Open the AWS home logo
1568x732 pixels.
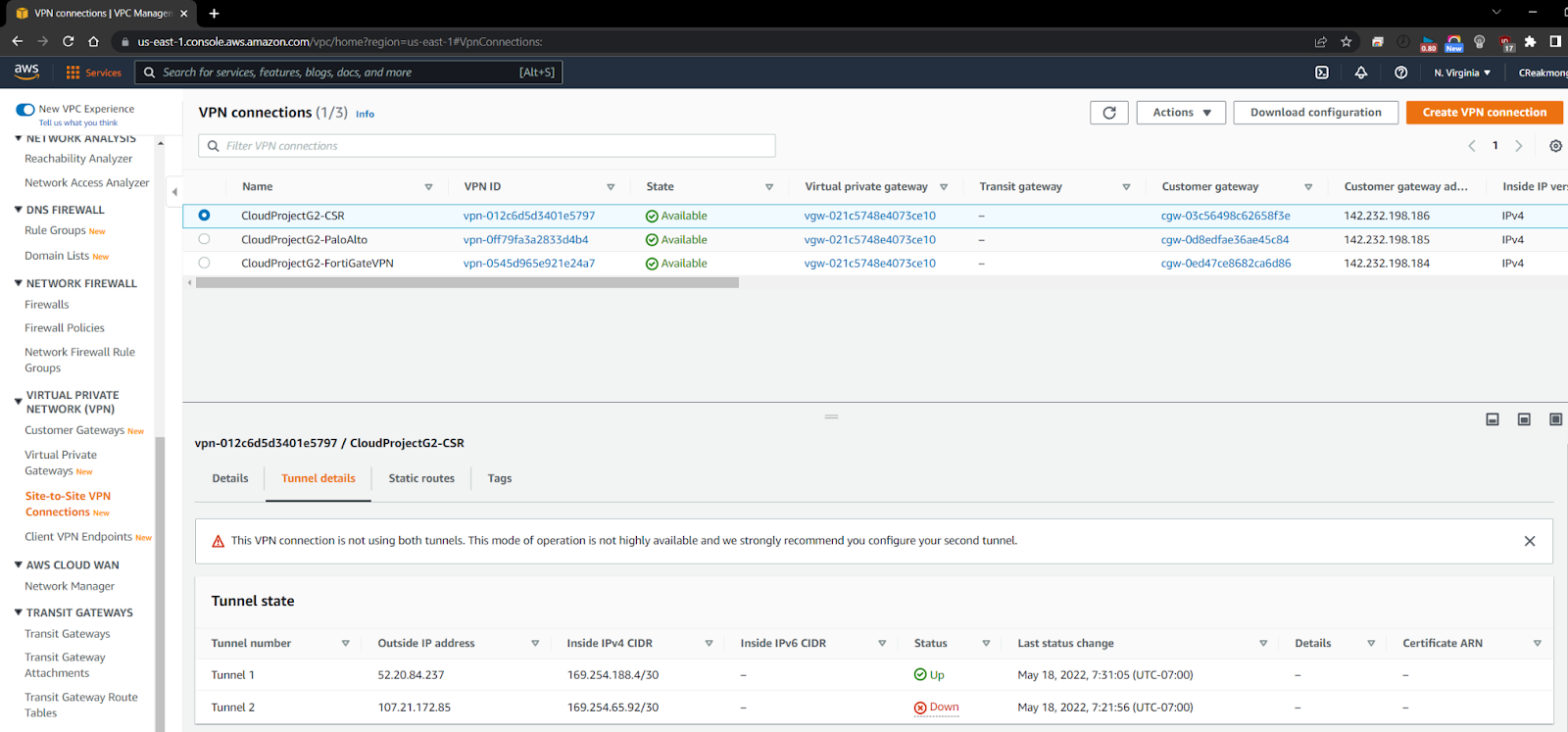(26, 72)
